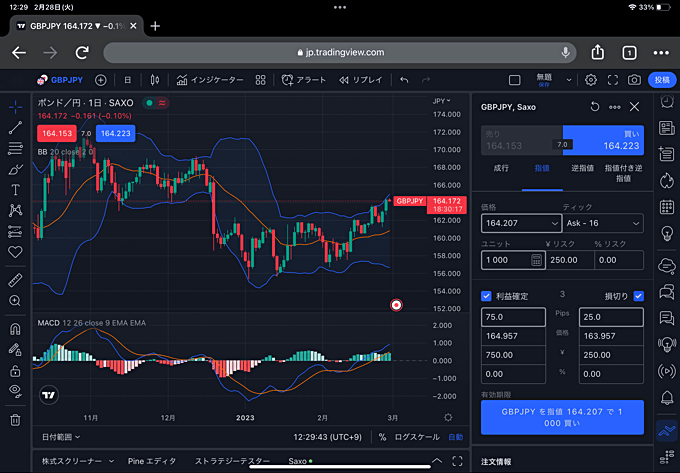This screenshot has width=680, height=473.
Task: Enter fullscreen mode from top toolbar
Action: click(613, 80)
